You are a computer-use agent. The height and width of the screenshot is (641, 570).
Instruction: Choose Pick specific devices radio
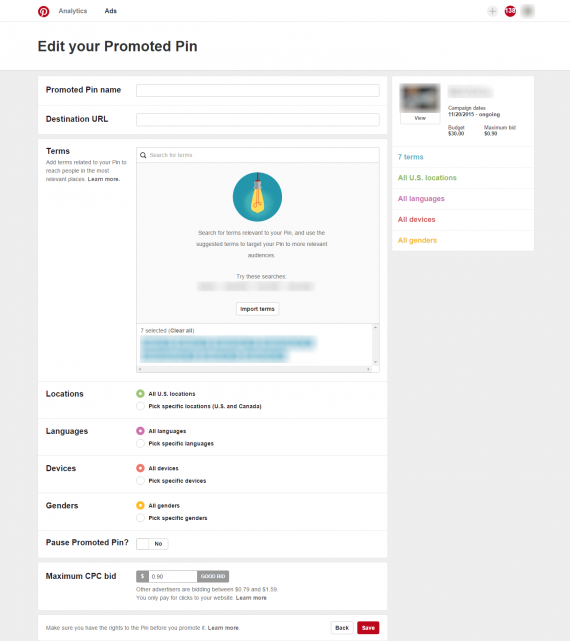coord(140,480)
